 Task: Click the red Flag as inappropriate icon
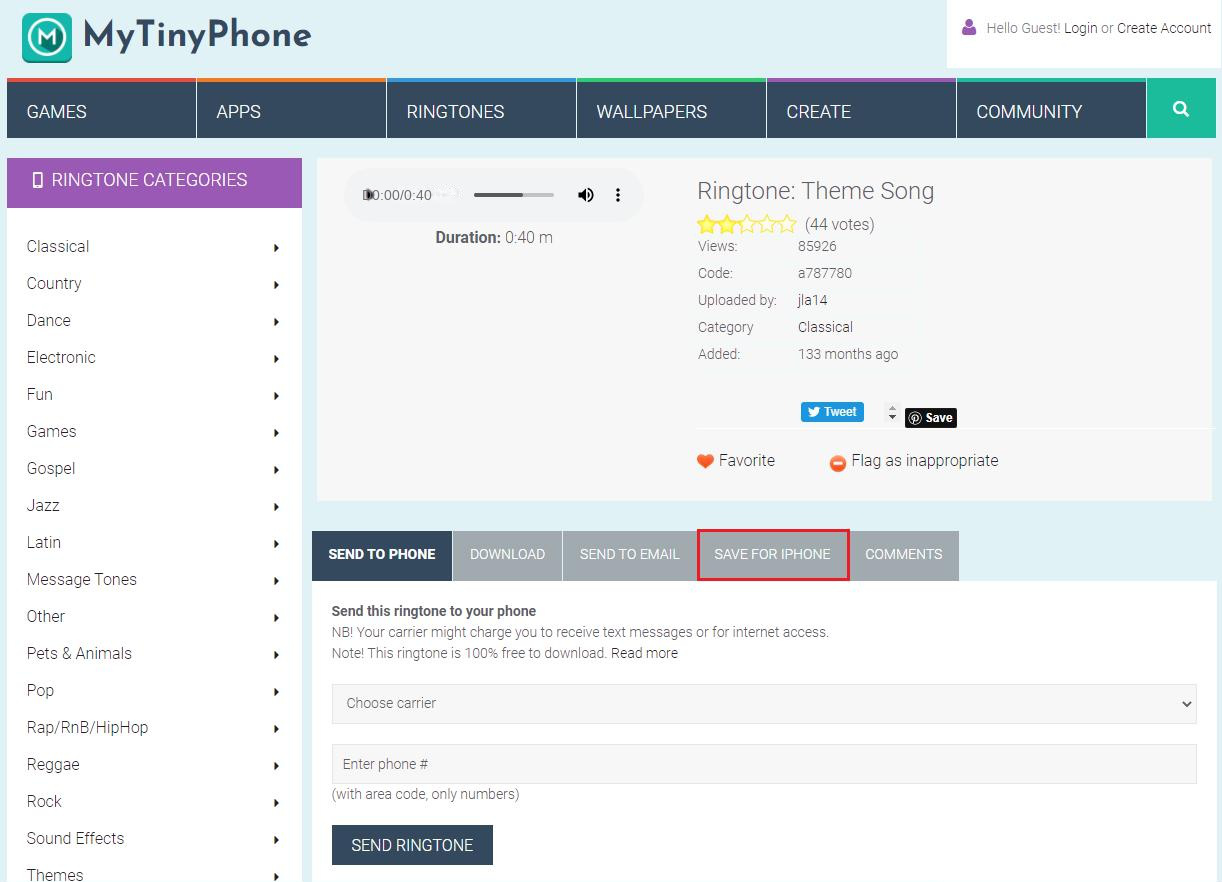[x=838, y=463]
